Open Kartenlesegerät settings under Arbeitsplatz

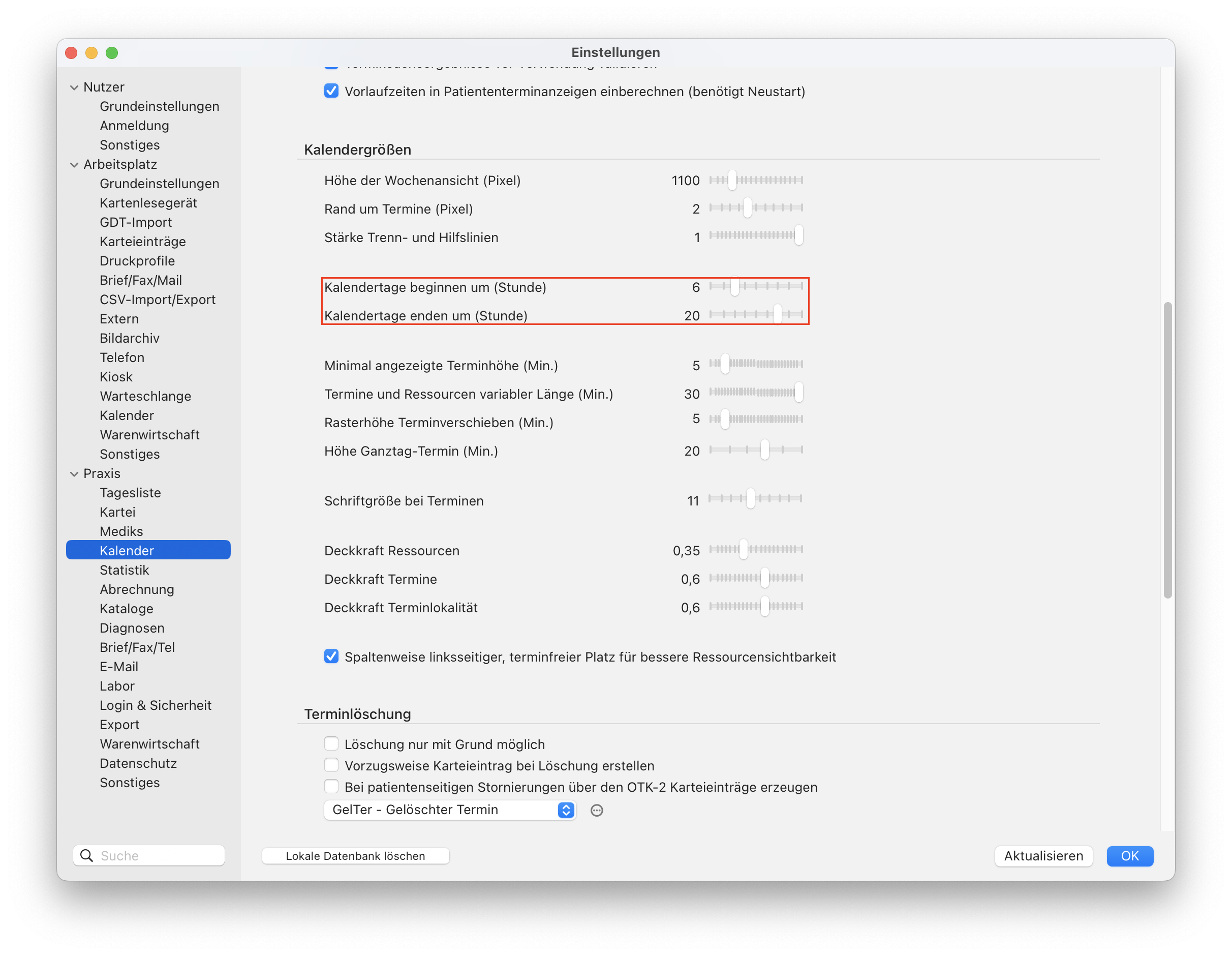(148, 203)
